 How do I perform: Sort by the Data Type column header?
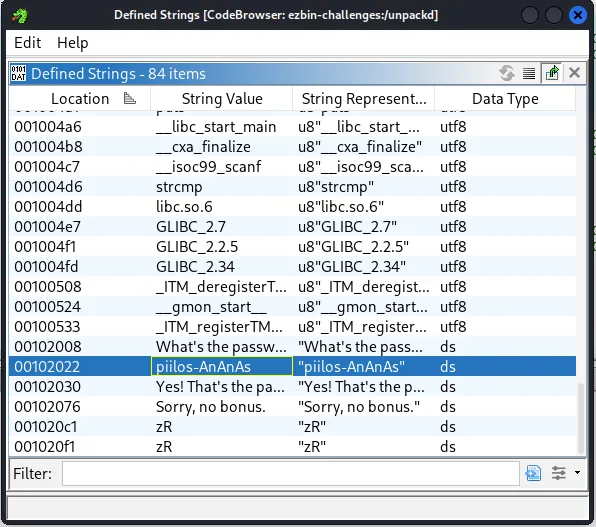[505, 99]
